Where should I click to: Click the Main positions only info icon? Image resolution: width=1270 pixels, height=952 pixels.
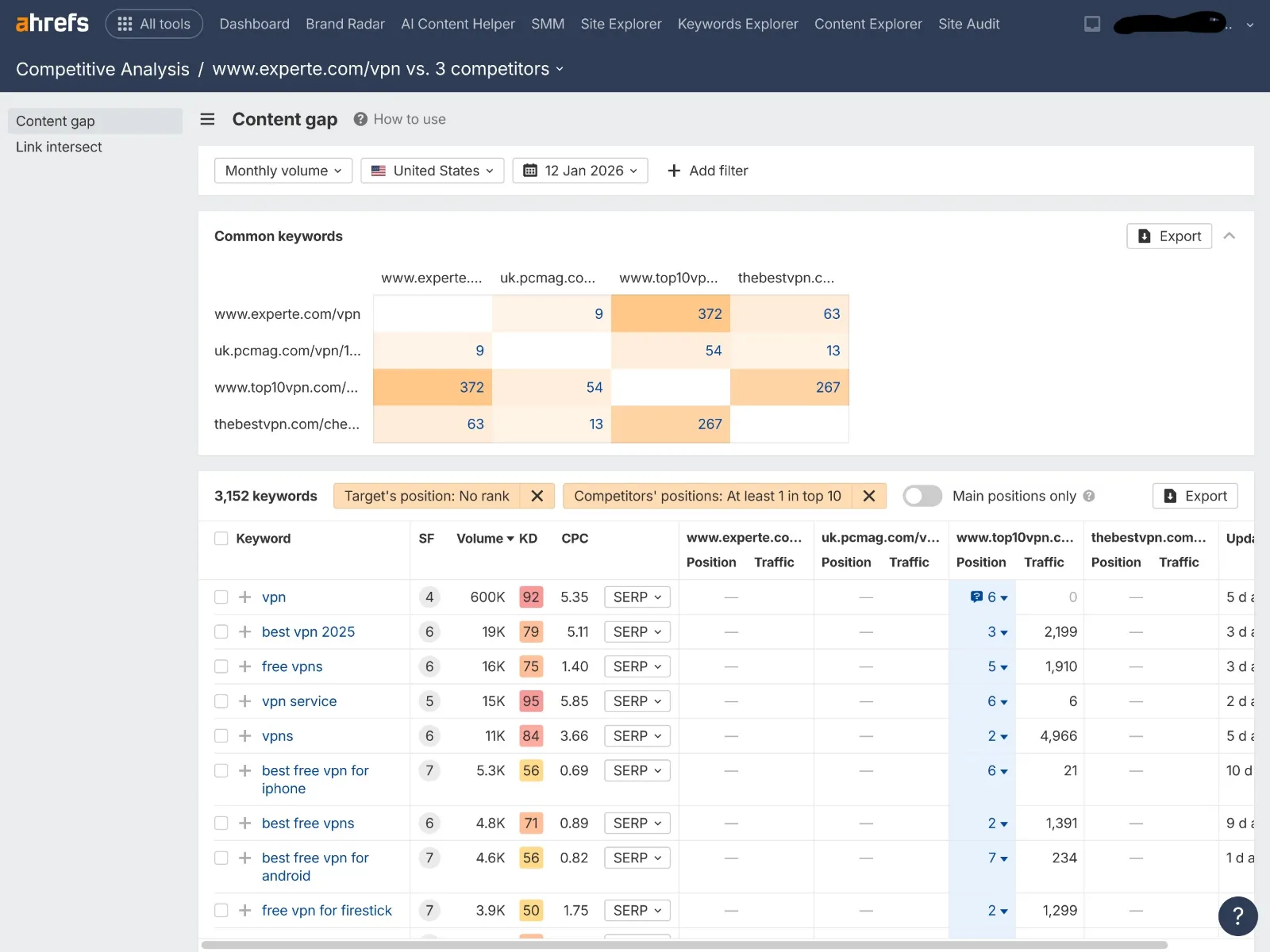(1089, 496)
